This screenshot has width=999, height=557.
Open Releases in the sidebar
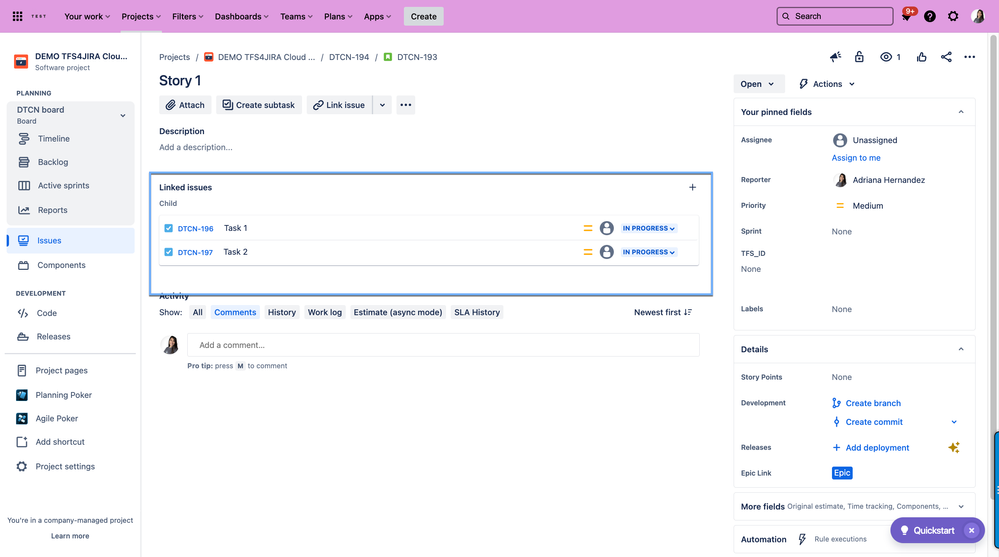tap(54, 336)
